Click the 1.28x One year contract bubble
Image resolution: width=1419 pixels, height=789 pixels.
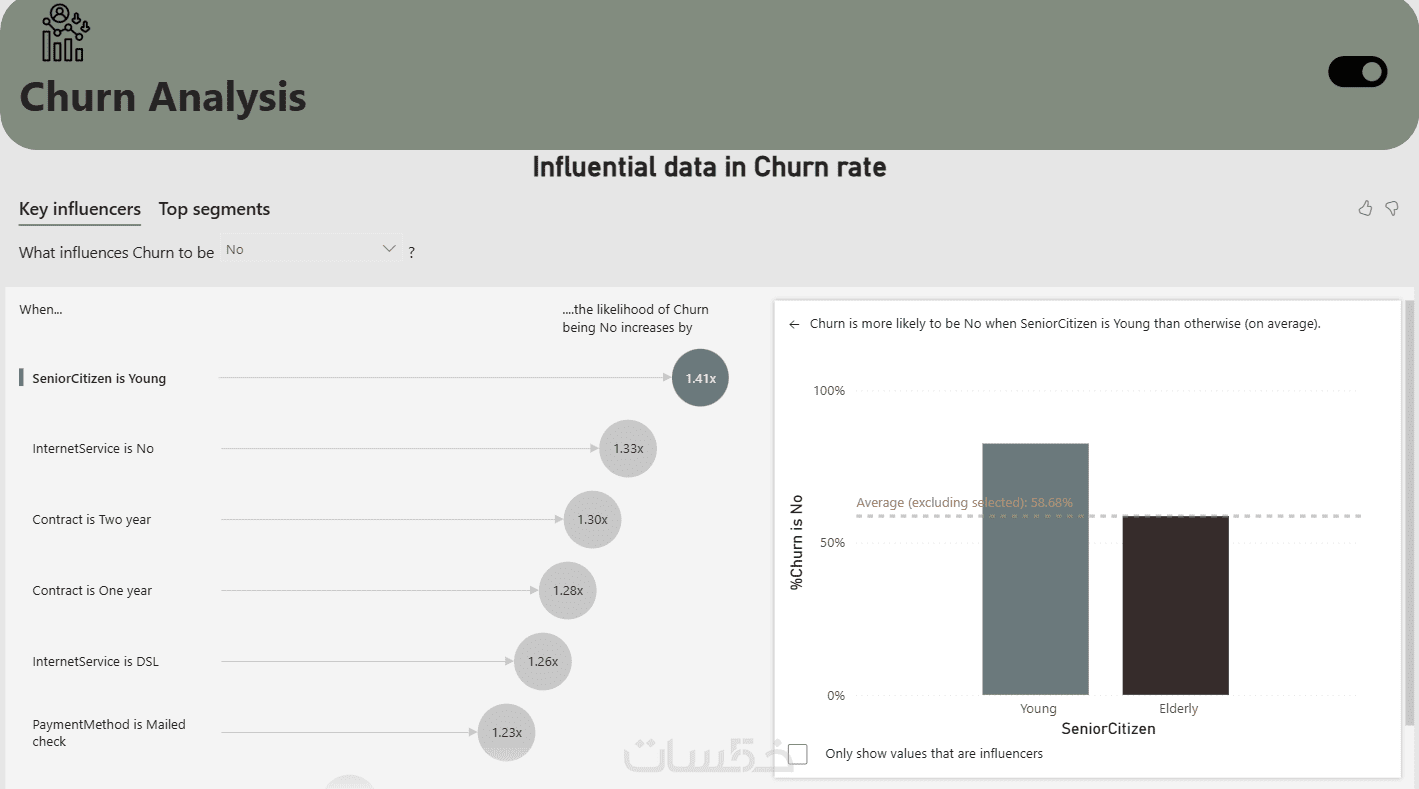coord(567,590)
